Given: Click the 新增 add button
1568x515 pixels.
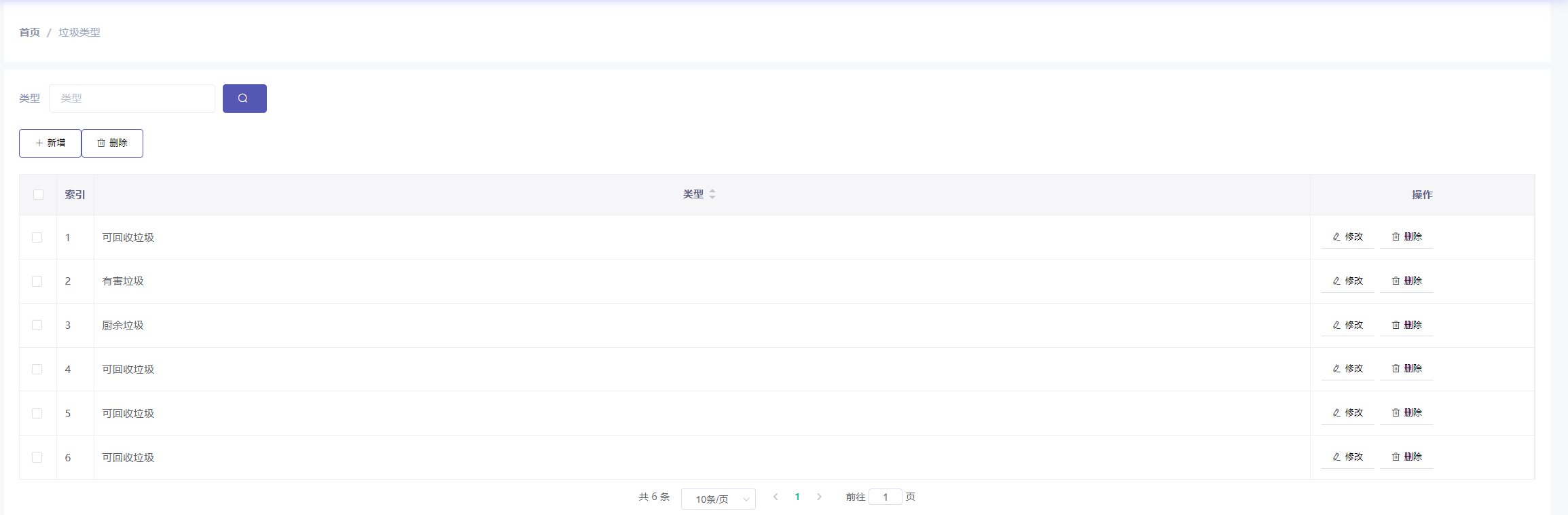Looking at the screenshot, I should click(50, 143).
